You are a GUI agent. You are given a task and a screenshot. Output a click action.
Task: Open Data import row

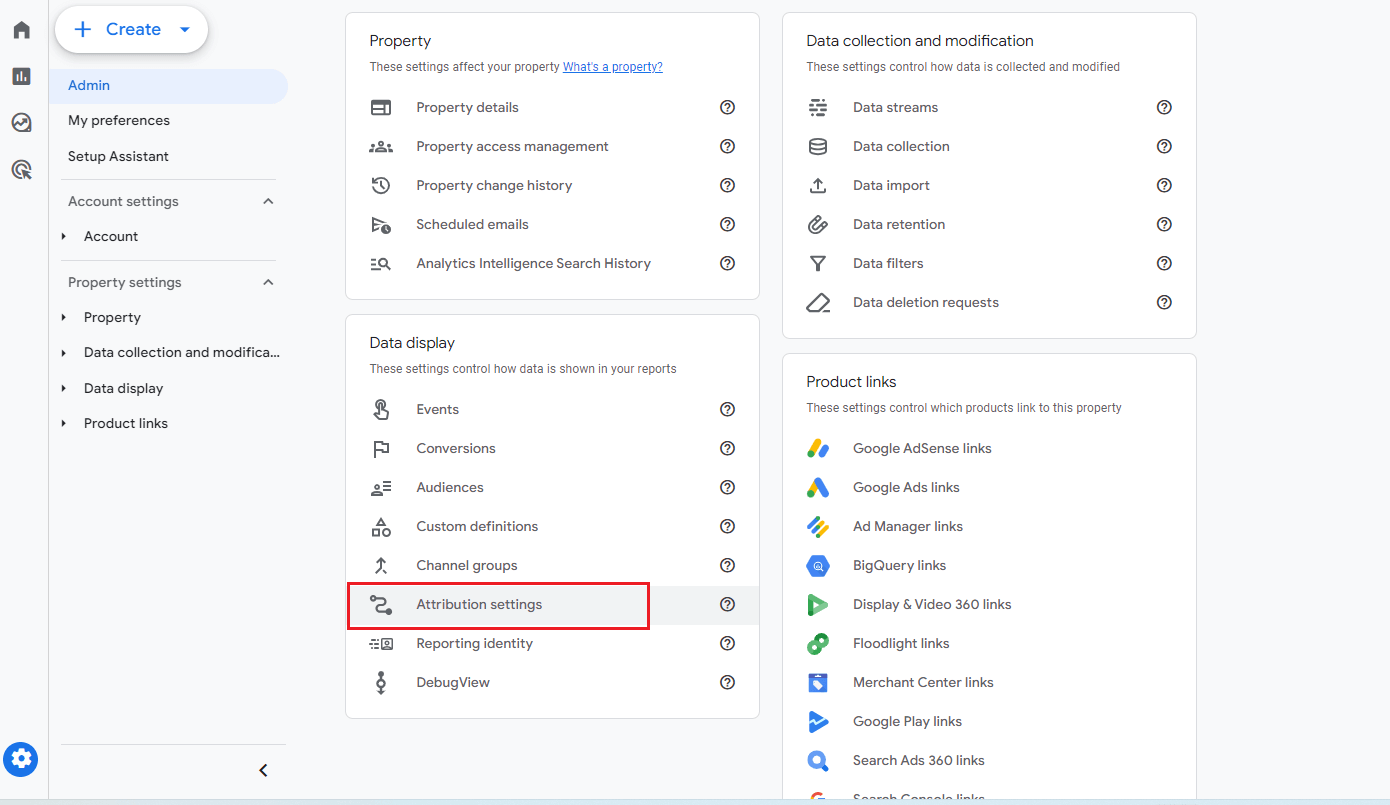[989, 185]
